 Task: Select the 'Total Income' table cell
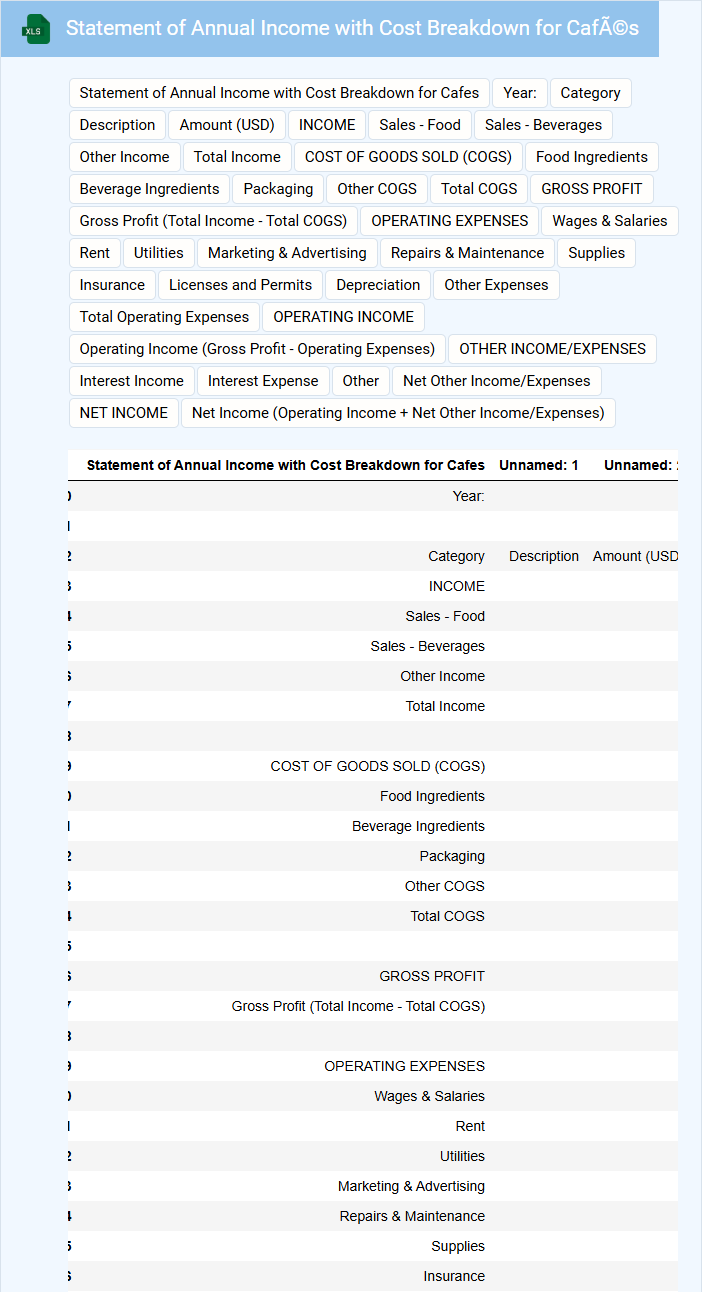[445, 706]
